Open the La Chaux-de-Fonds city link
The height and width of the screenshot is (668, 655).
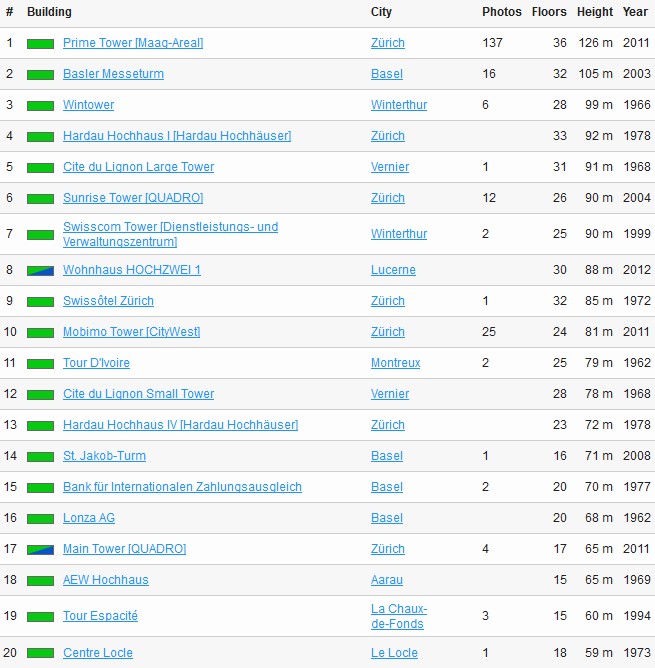(399, 616)
